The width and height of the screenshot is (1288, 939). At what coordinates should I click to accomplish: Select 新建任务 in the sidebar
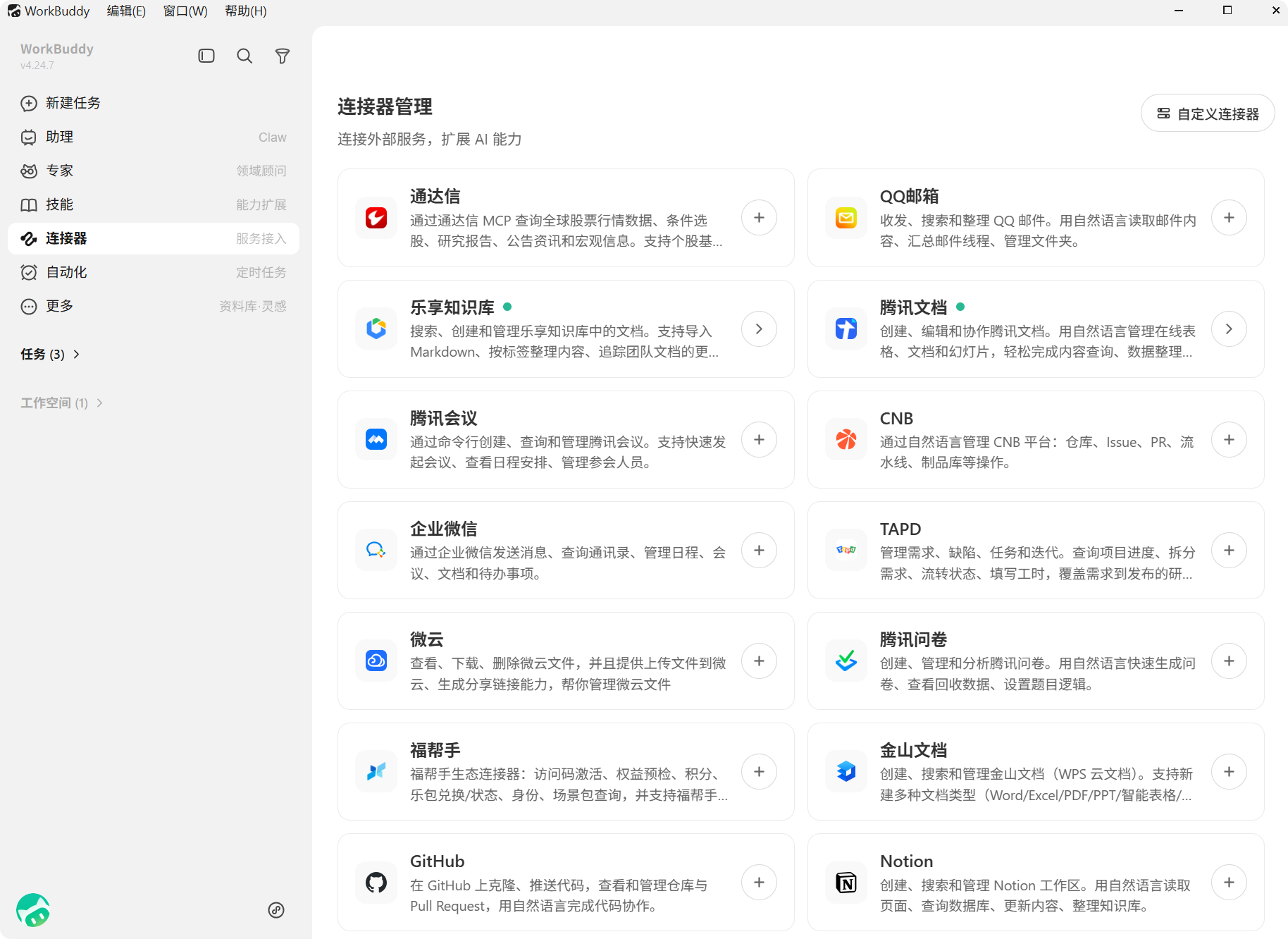coord(154,103)
